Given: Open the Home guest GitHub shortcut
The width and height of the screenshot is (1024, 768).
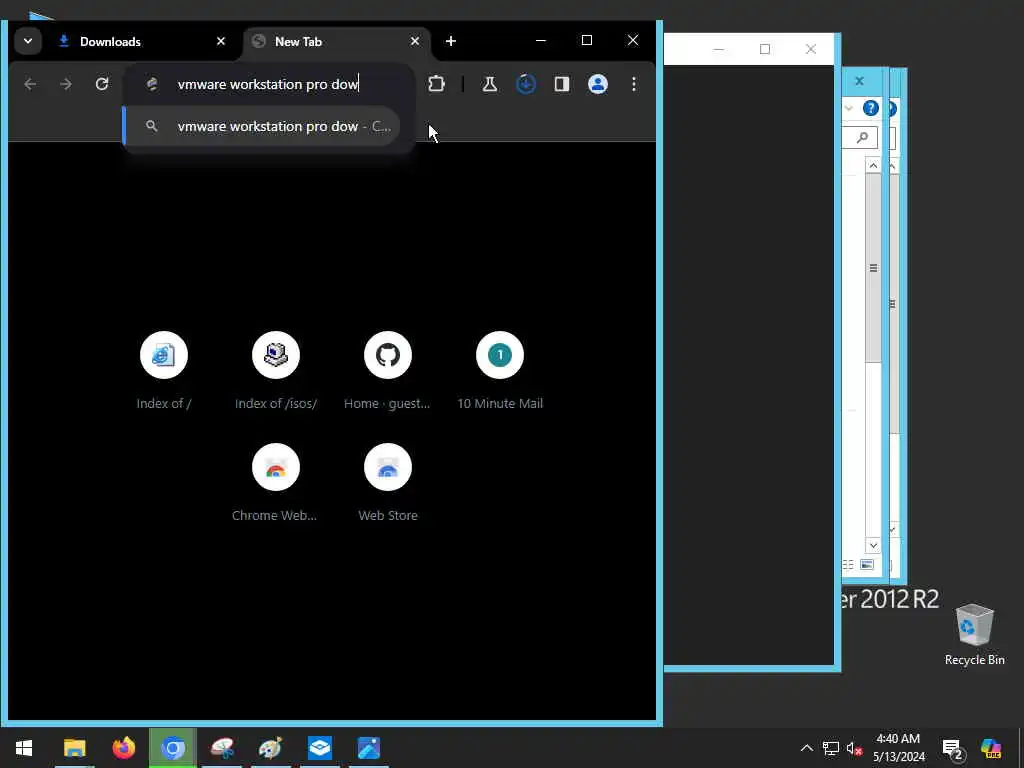Looking at the screenshot, I should click(x=387, y=370).
